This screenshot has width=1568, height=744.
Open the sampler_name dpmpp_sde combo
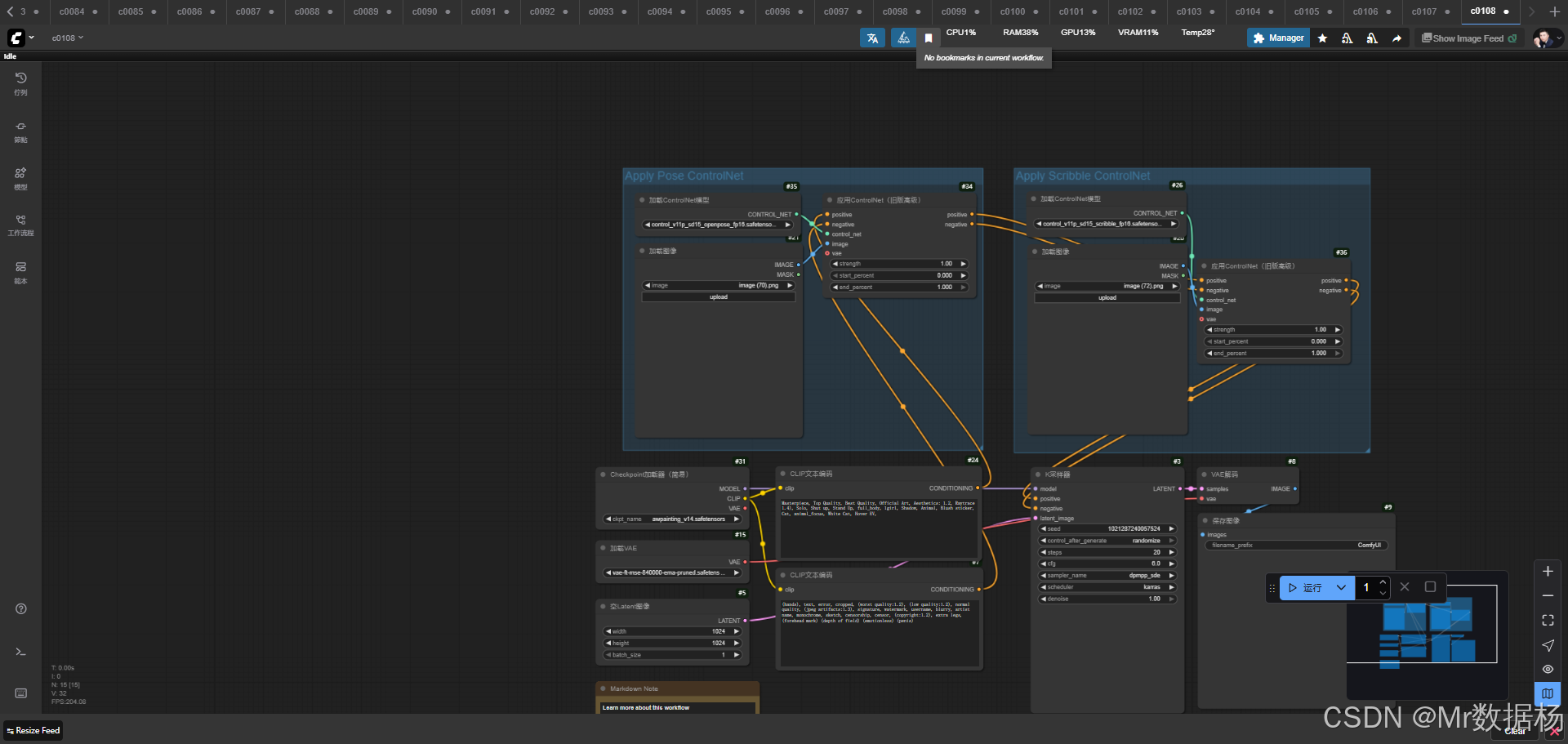[x=1107, y=575]
